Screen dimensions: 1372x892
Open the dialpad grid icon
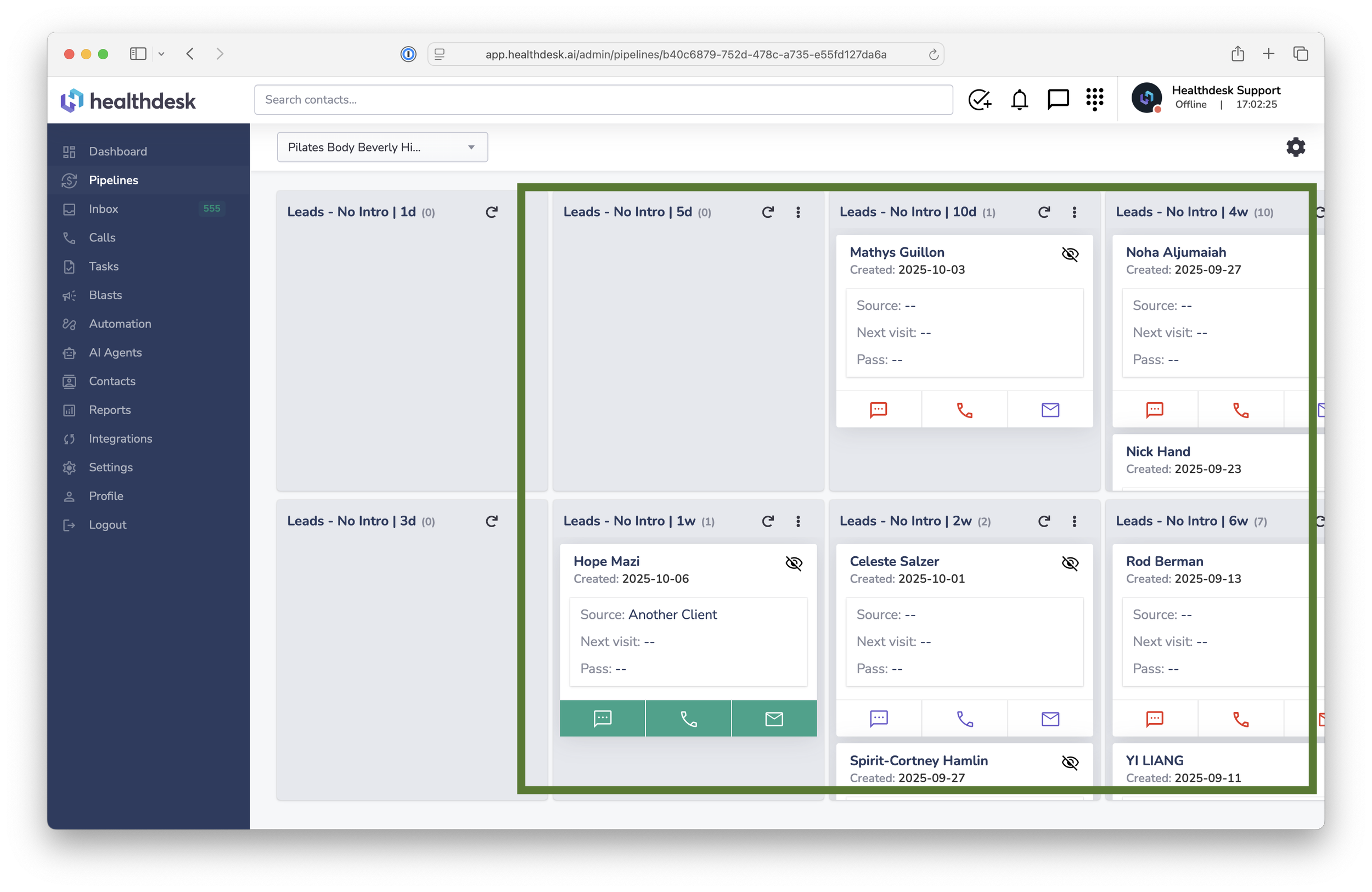1094,100
